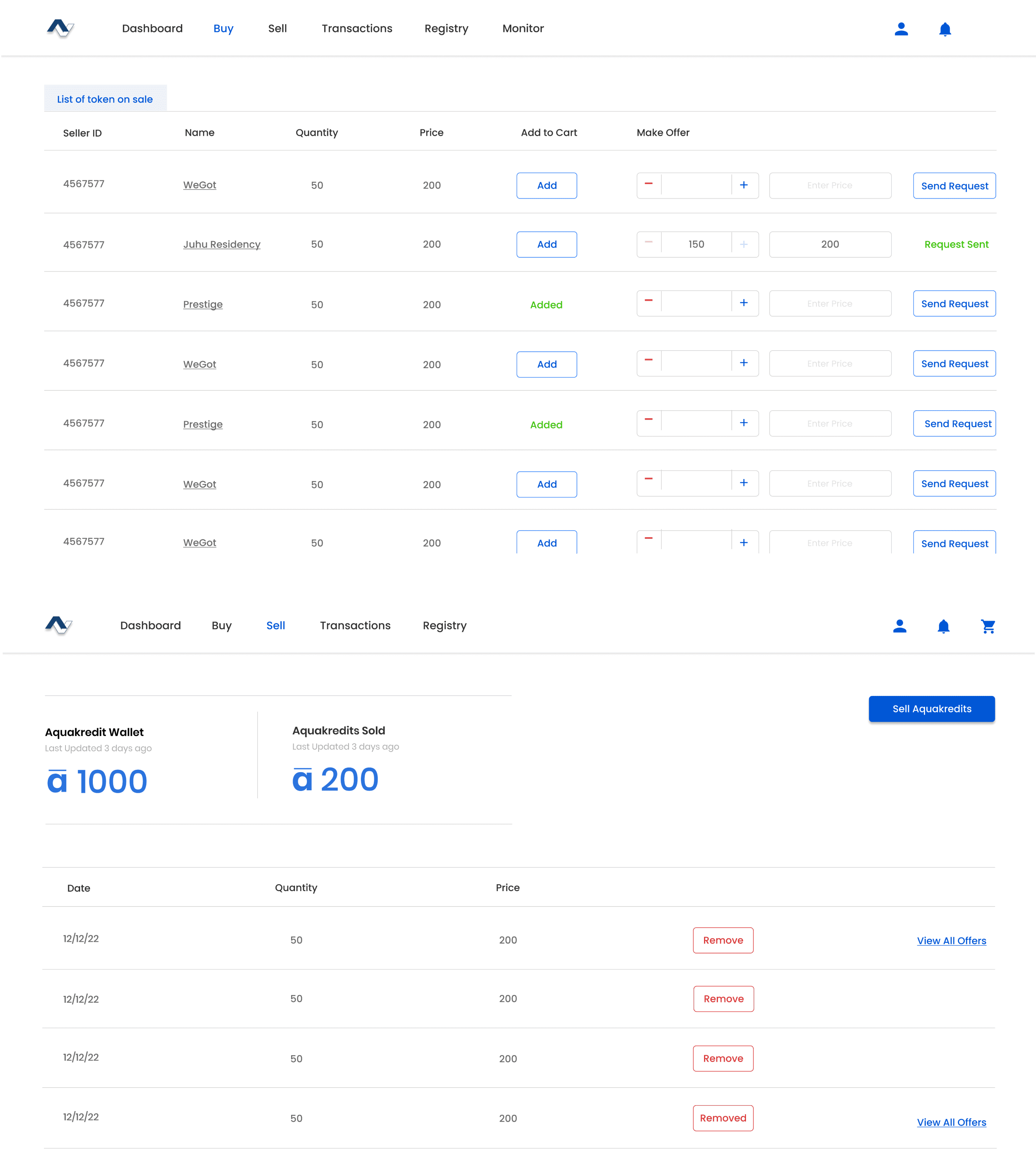Screen dimensions: 1036x1153
Task: Open the shopping cart icon
Action: coord(987,626)
